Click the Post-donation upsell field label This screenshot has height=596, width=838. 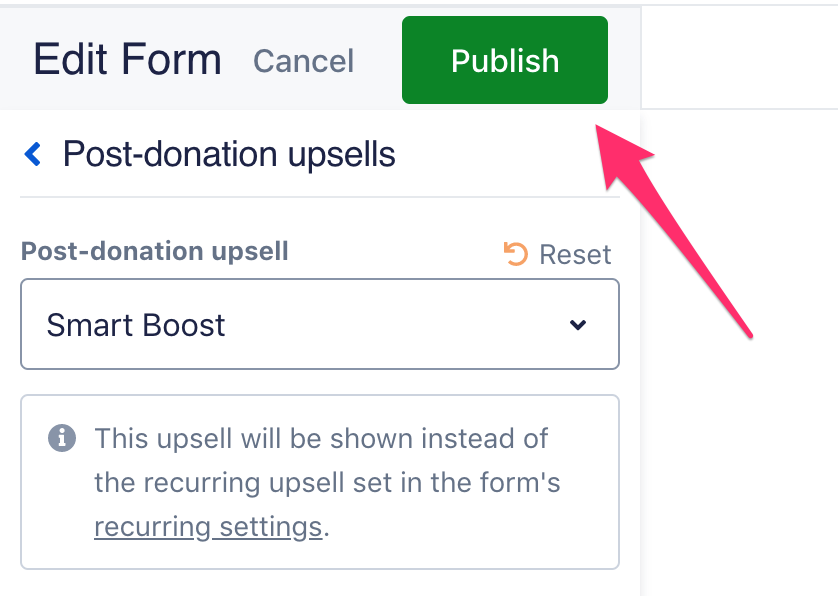pos(154,251)
